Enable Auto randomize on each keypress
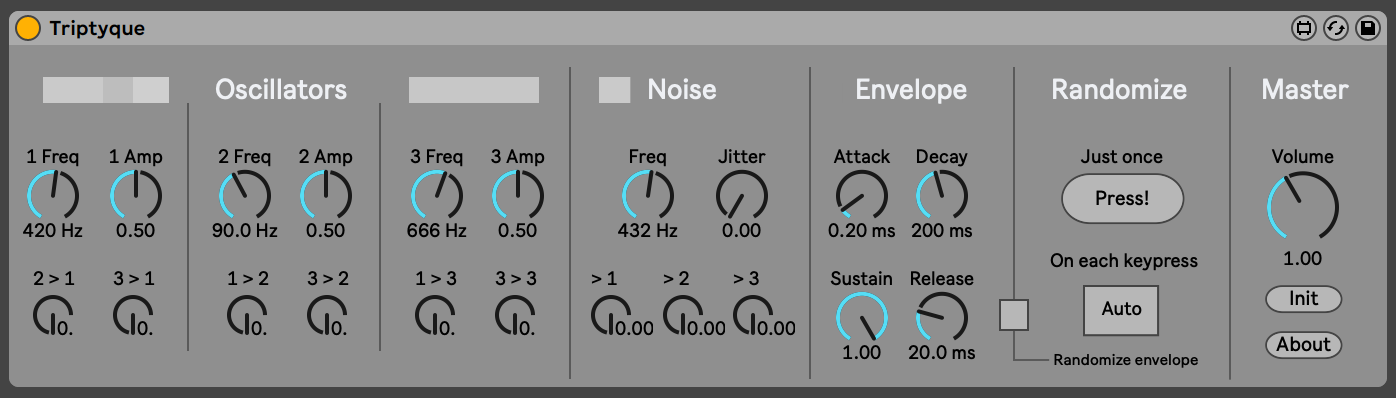The width and height of the screenshot is (1396, 398). [x=1121, y=309]
